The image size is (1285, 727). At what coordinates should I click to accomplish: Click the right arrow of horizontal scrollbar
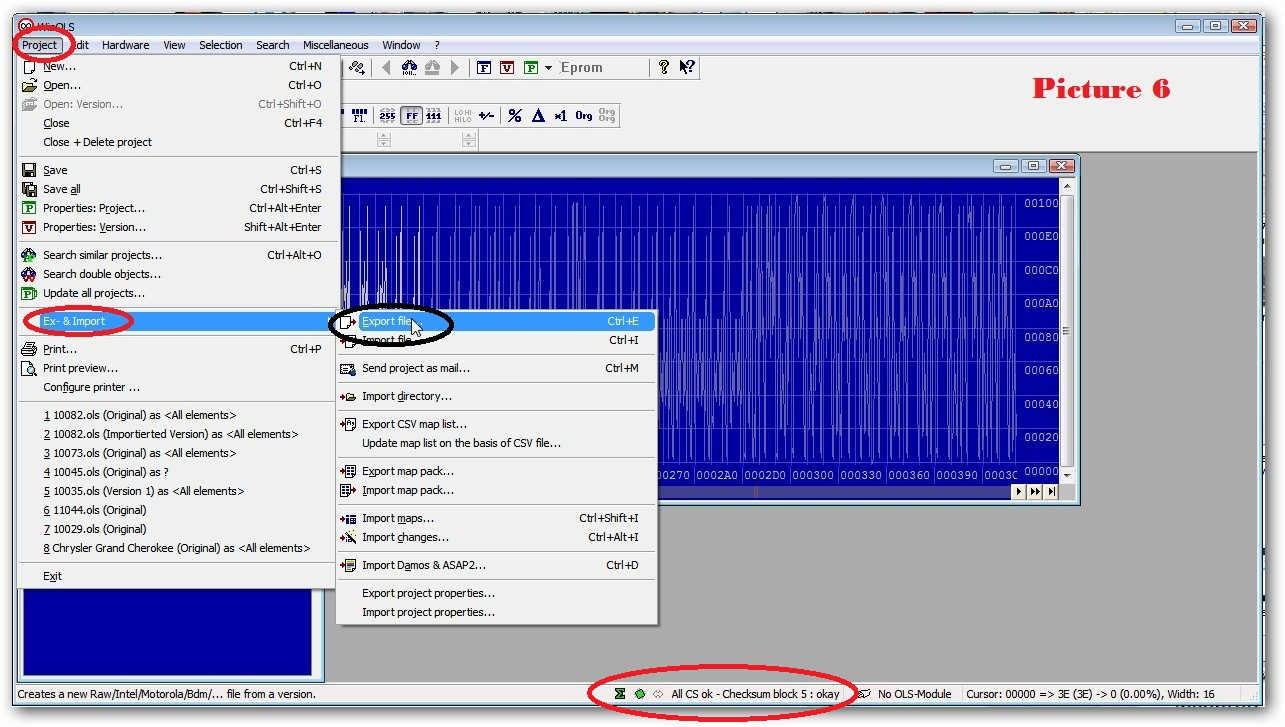pos(1020,491)
